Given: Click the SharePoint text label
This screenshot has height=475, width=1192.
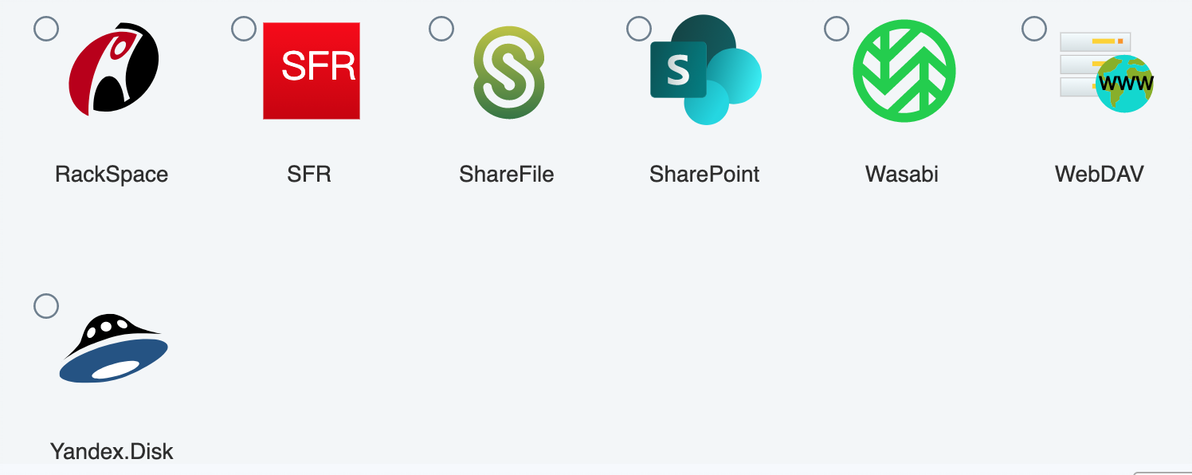Looking at the screenshot, I should click(705, 174).
